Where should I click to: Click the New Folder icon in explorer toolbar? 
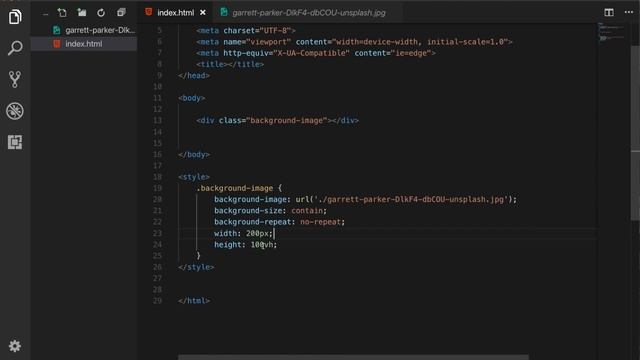tap(82, 13)
